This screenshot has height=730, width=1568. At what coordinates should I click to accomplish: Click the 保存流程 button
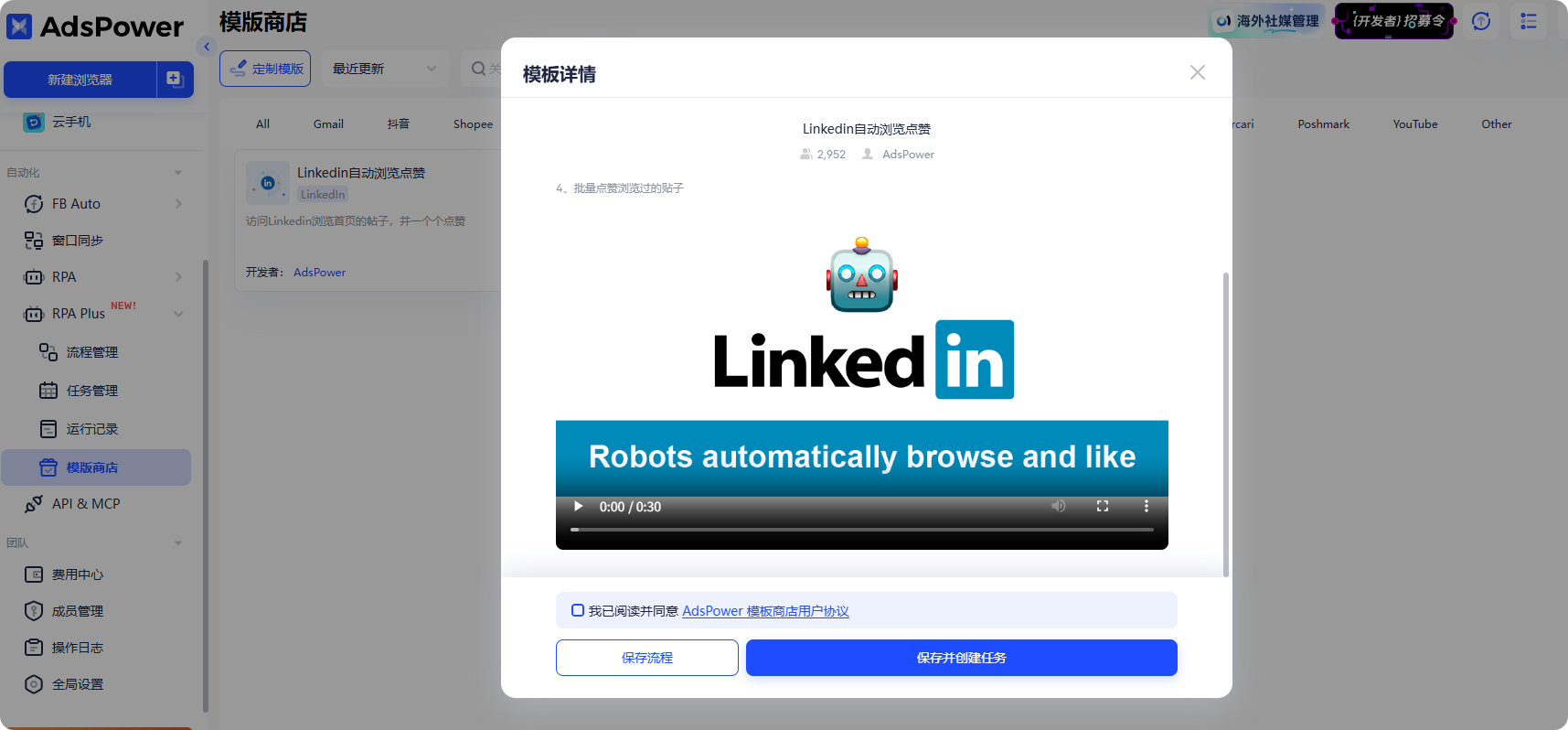(x=647, y=658)
